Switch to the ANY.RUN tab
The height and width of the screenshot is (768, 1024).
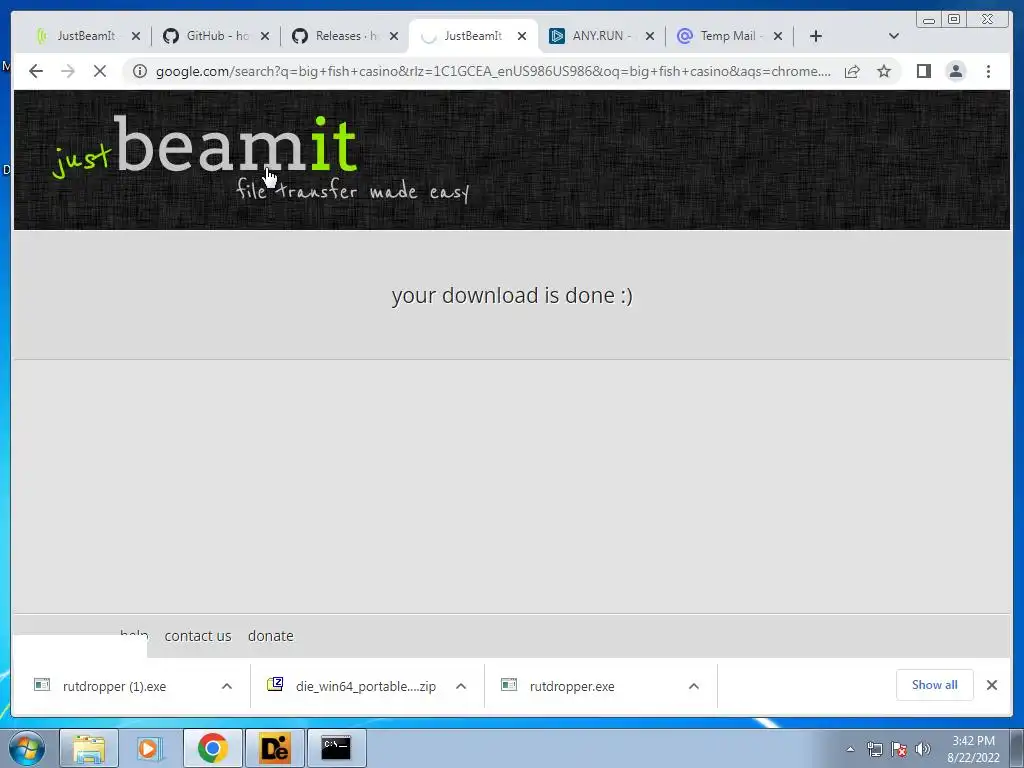pyautogui.click(x=591, y=36)
